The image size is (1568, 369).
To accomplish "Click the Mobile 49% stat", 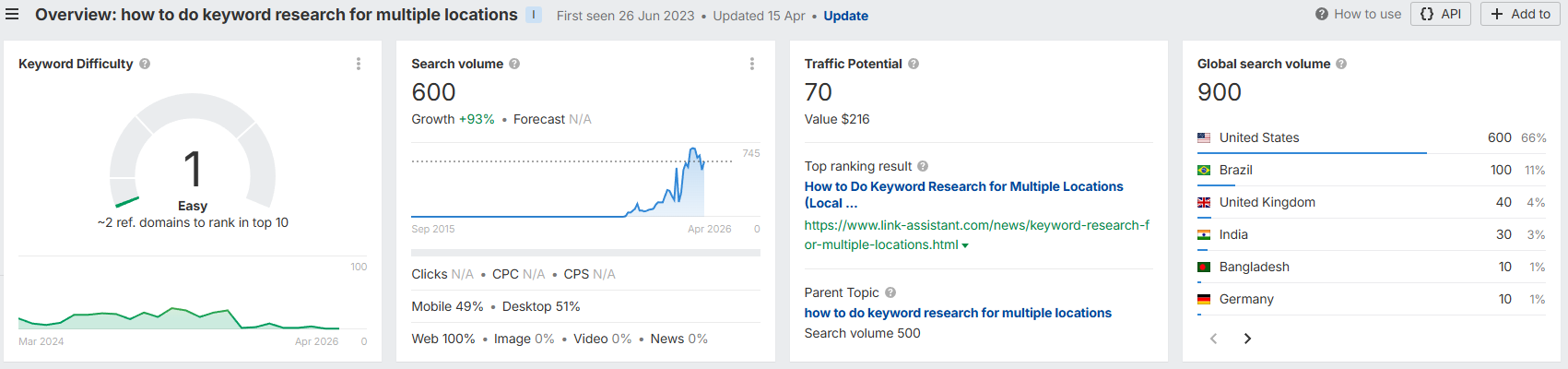I will coord(447,306).
